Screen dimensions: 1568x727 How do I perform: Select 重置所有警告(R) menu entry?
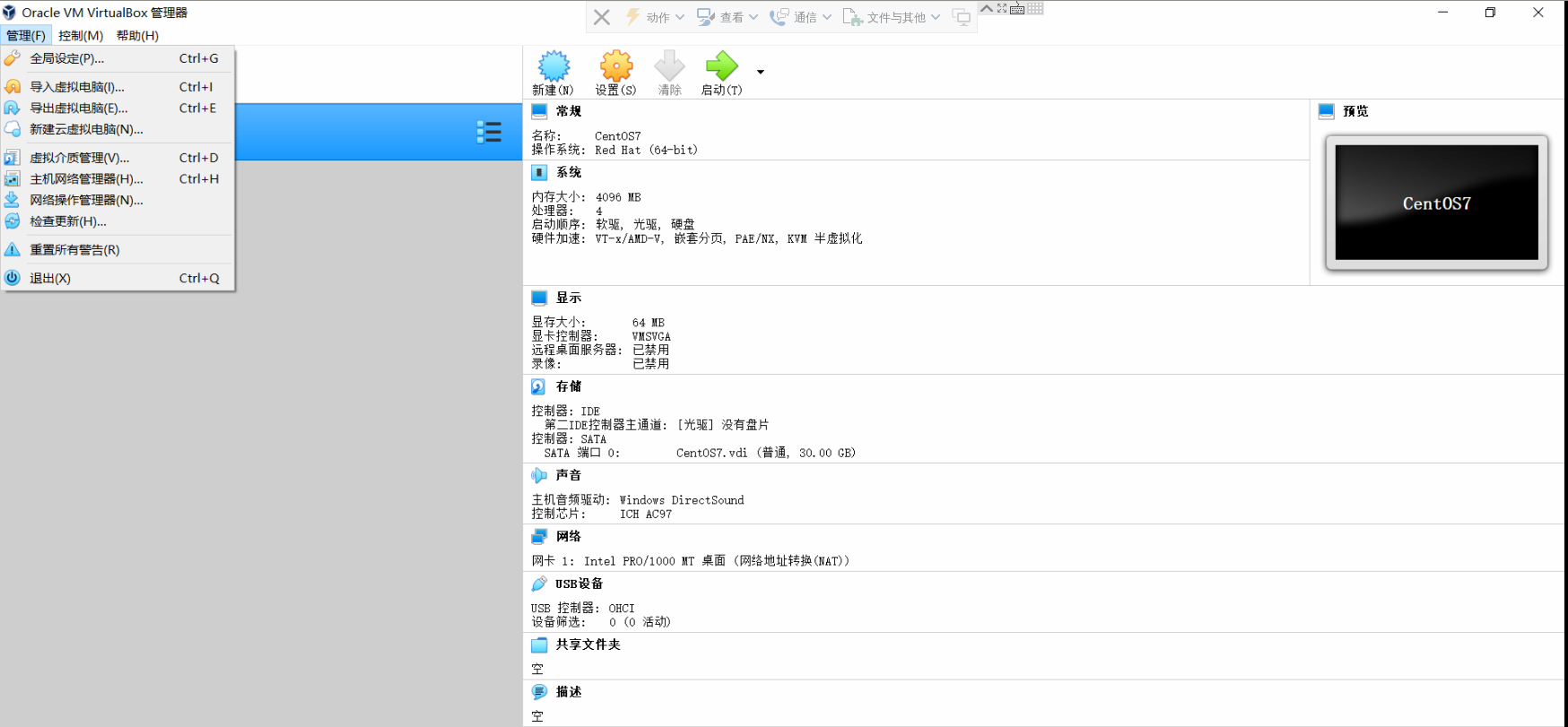click(x=118, y=250)
